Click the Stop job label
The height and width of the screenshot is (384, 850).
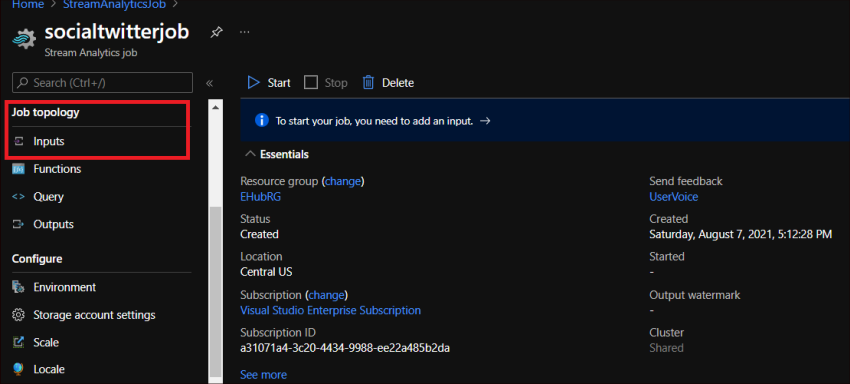pyautogui.click(x=336, y=83)
